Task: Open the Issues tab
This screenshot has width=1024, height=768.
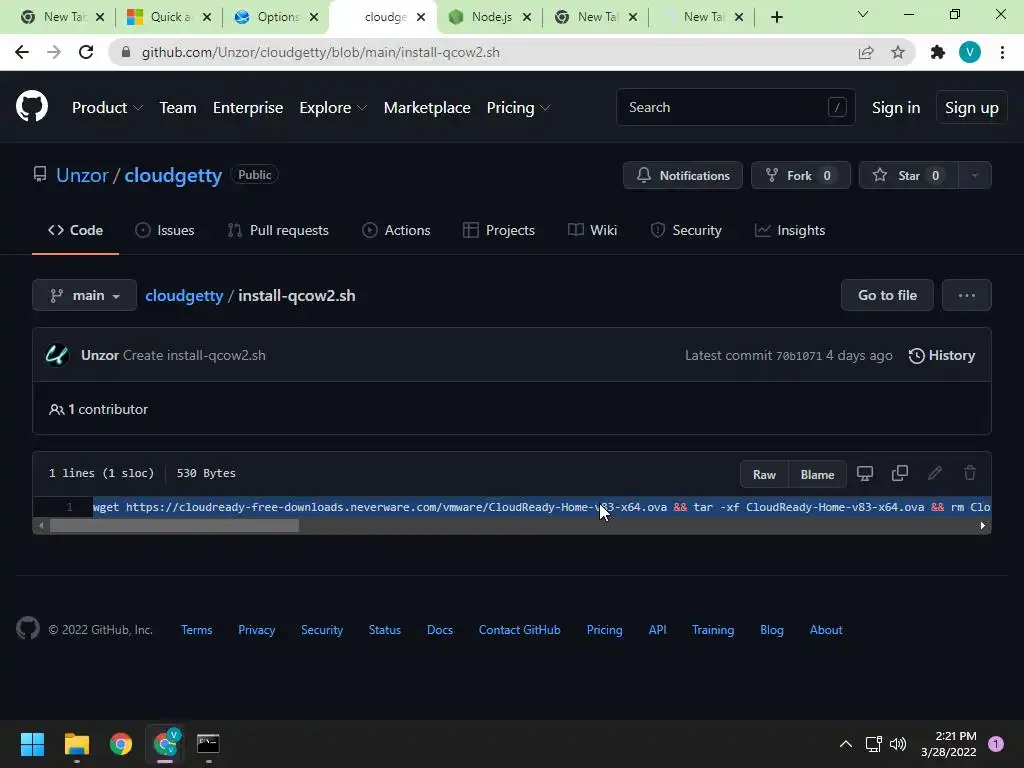Action: (165, 231)
